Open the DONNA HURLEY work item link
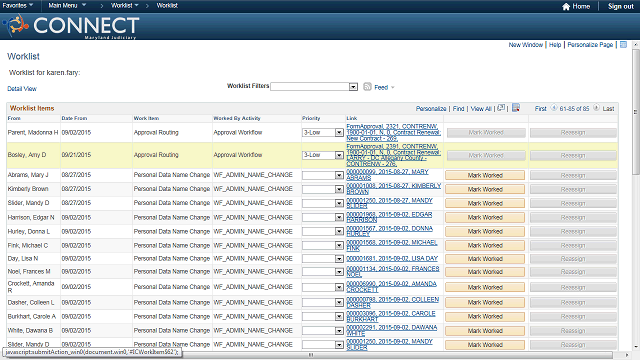This screenshot has width=640, height=360. [389, 231]
